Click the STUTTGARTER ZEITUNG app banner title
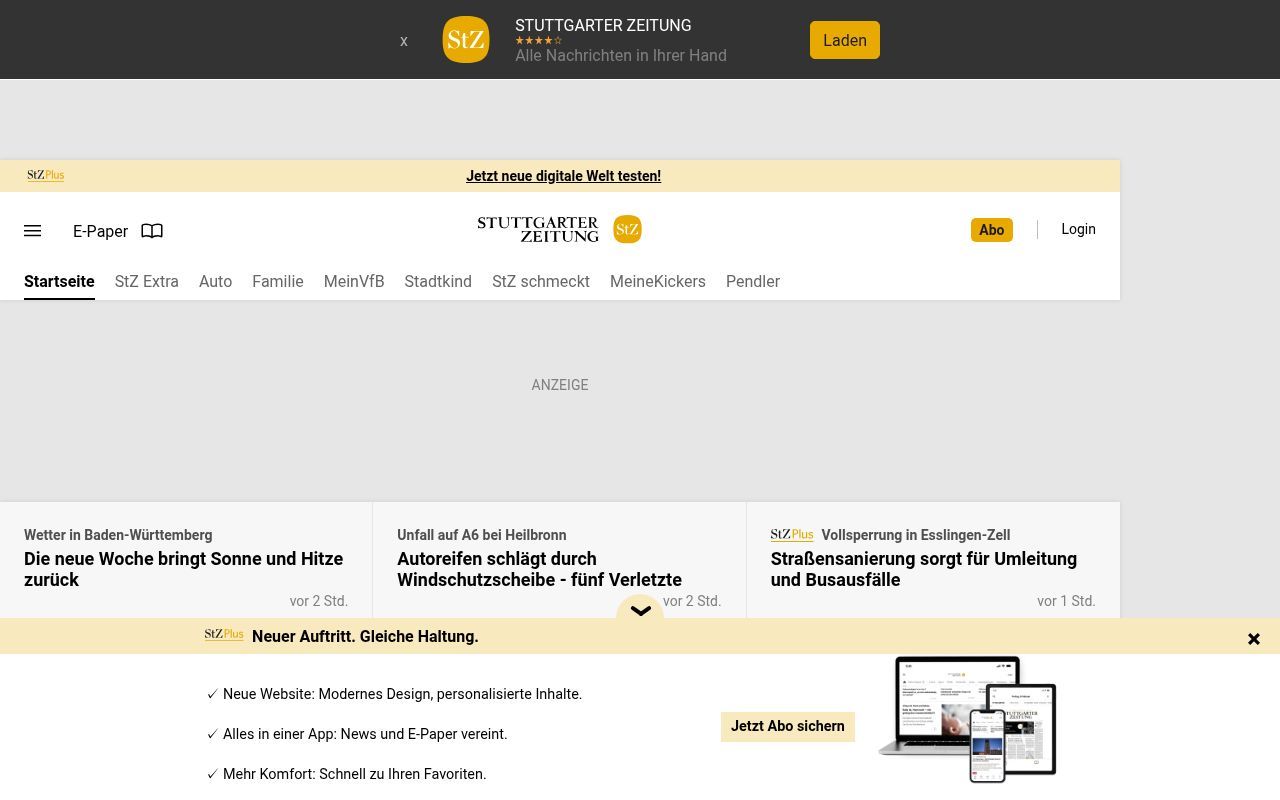Viewport: 1280px width, 800px height. tap(603, 26)
